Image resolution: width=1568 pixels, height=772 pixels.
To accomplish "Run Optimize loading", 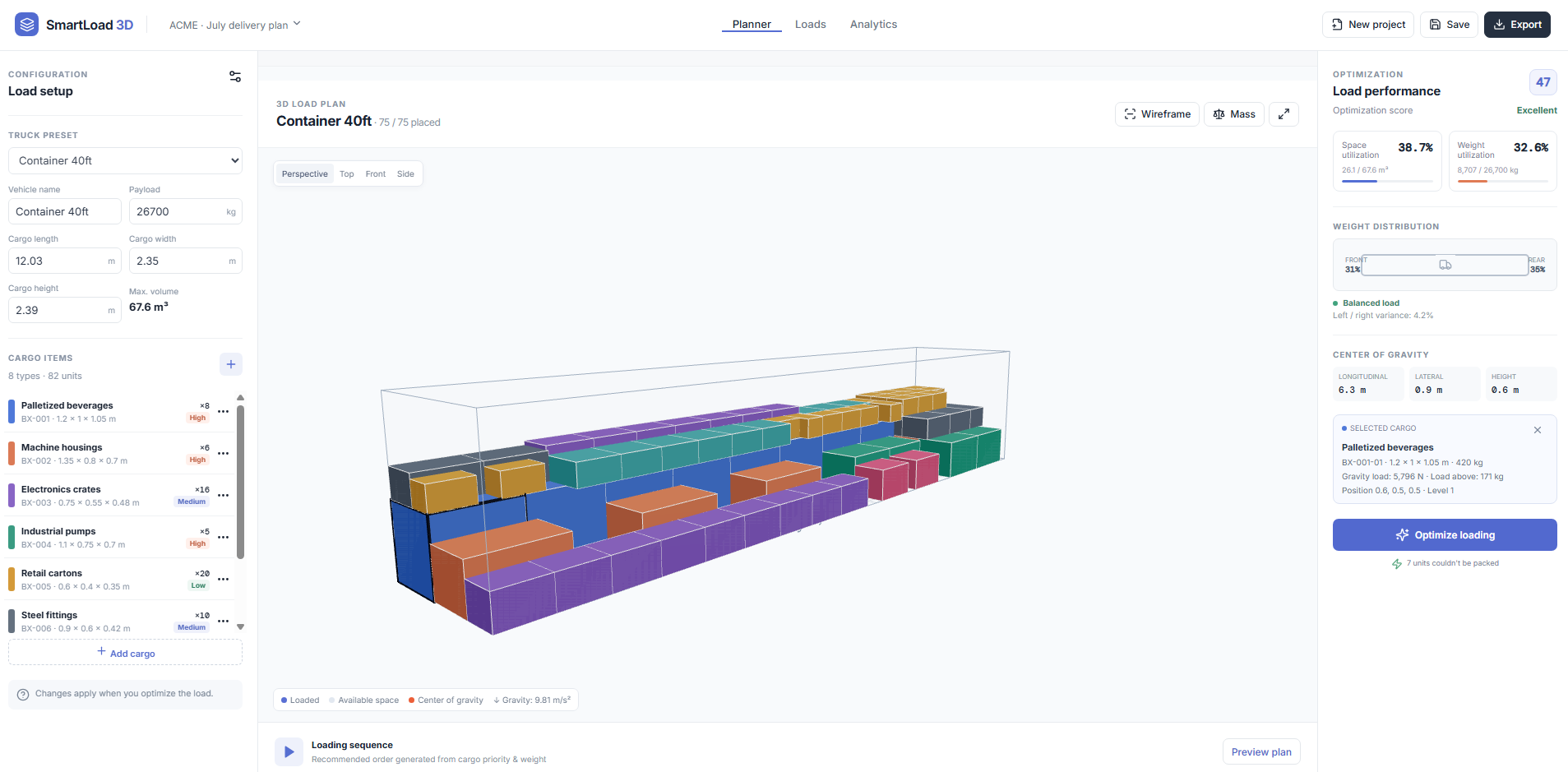I will tap(1445, 535).
